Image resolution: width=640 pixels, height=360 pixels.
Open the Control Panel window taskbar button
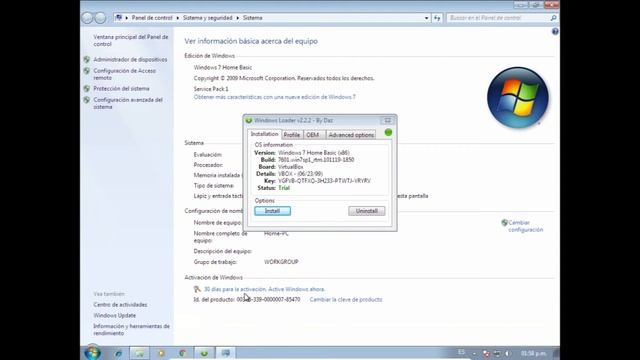coord(225,353)
